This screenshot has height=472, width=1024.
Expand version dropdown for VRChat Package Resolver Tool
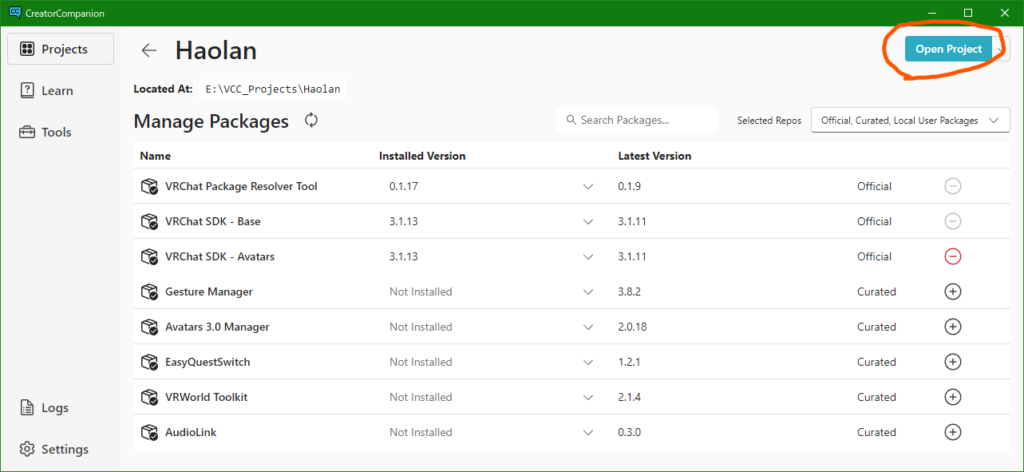588,187
